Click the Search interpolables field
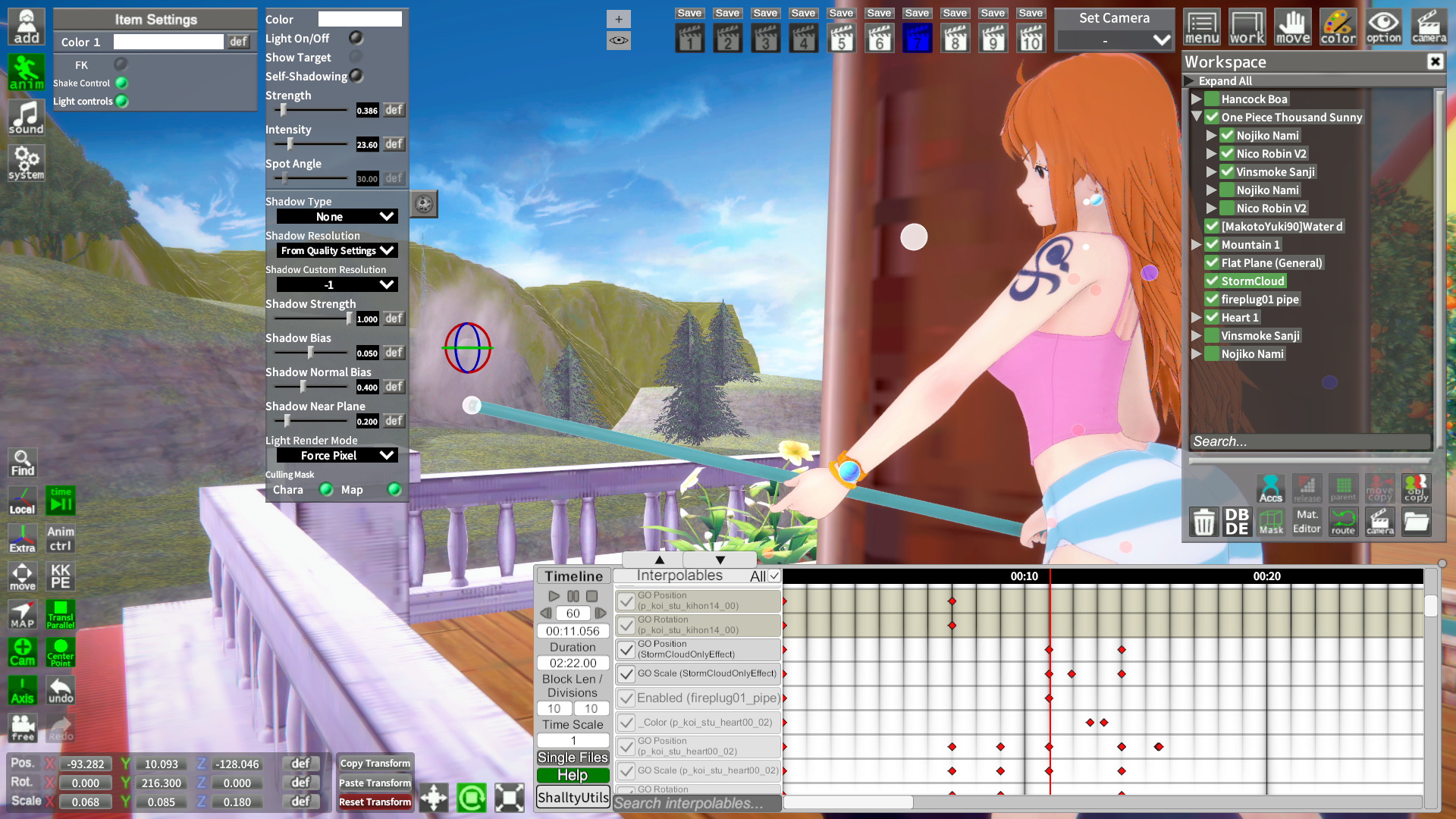Viewport: 1456px width, 819px height. tap(697, 803)
